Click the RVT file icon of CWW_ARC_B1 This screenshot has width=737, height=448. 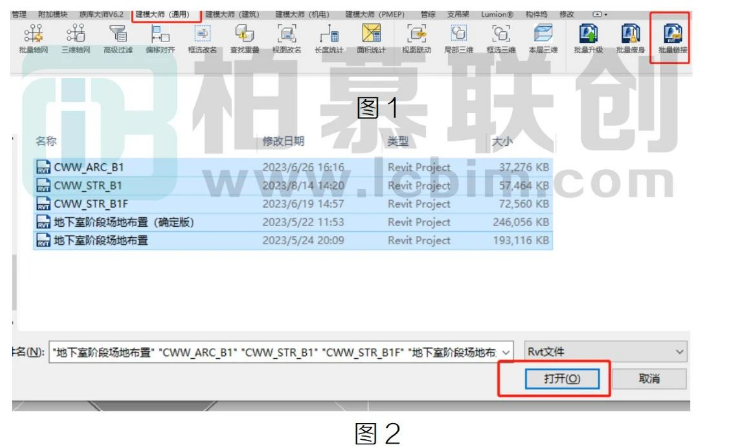pos(43,167)
